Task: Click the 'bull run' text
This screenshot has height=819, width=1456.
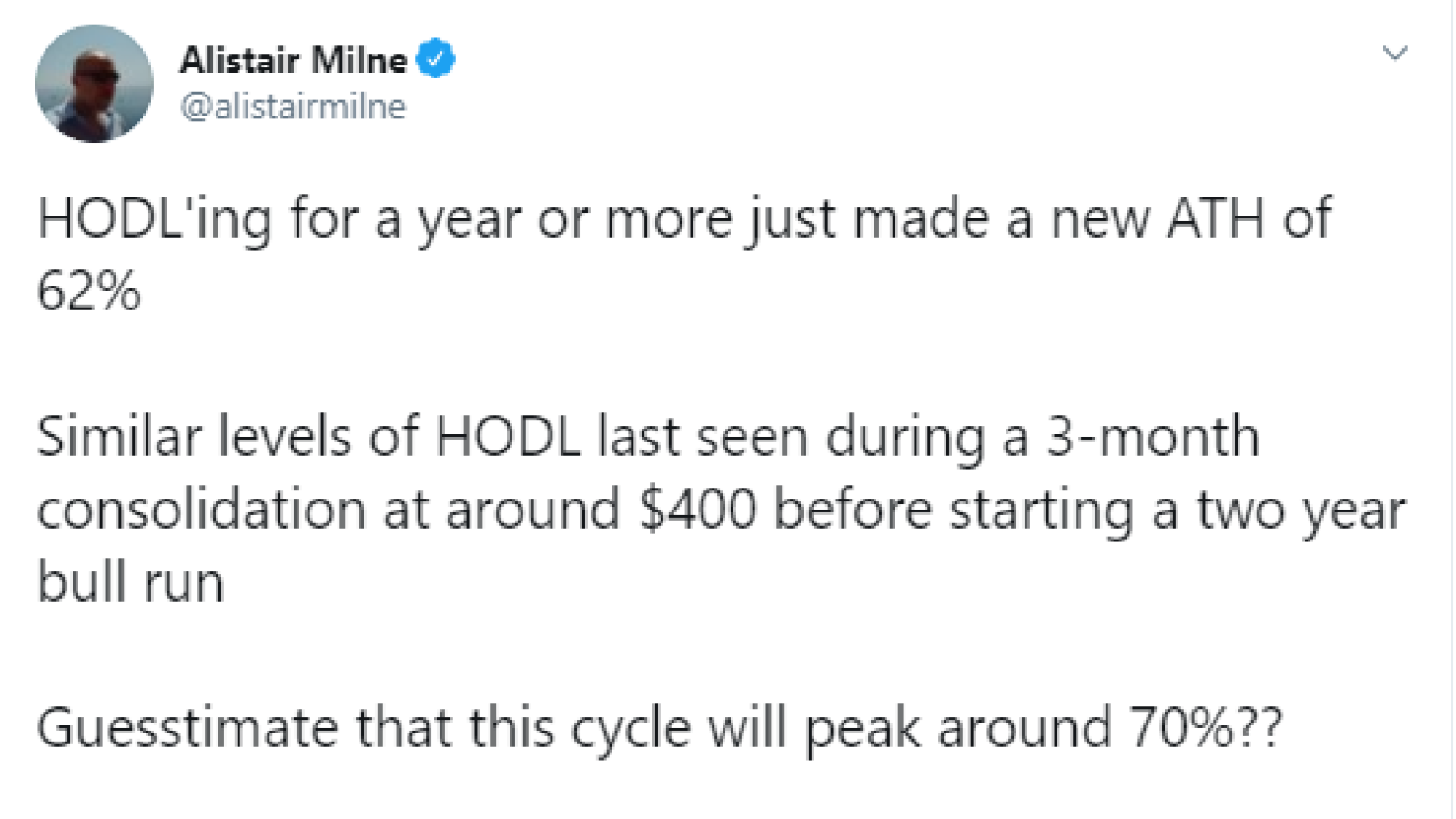Action: tap(130, 581)
